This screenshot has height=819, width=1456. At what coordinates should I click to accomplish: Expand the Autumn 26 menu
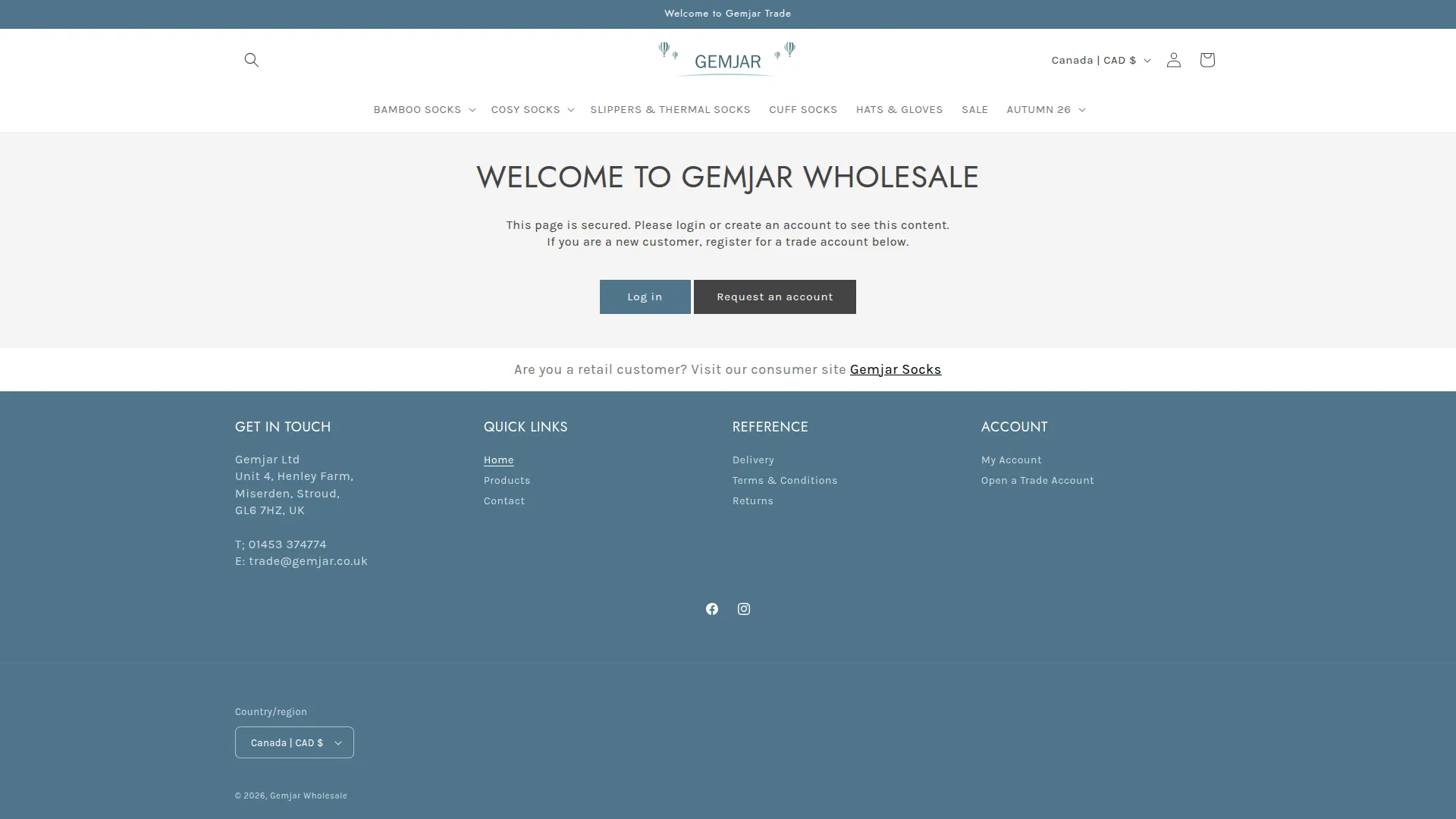click(1046, 109)
